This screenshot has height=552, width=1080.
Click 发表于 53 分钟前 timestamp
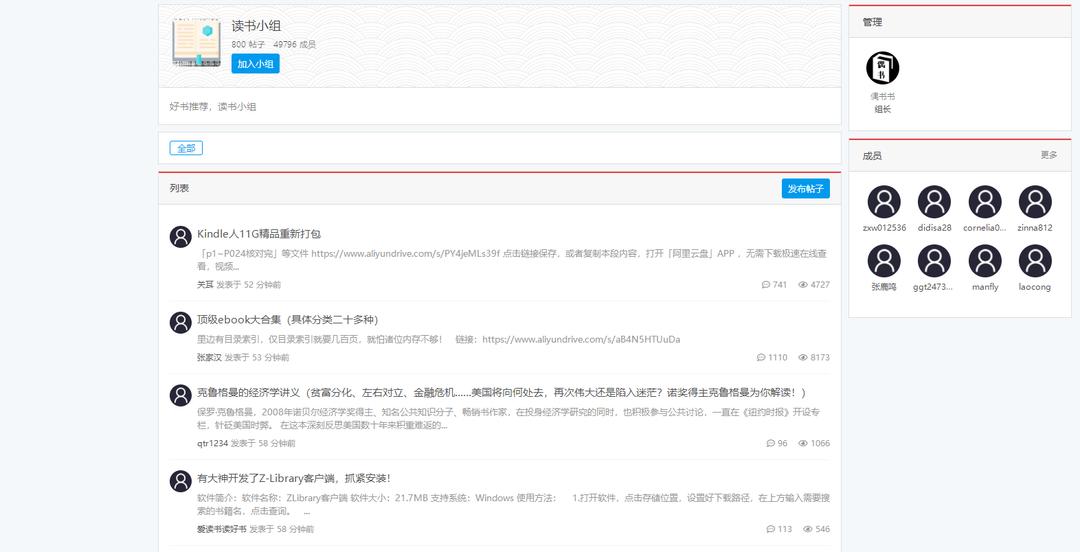(x=257, y=358)
